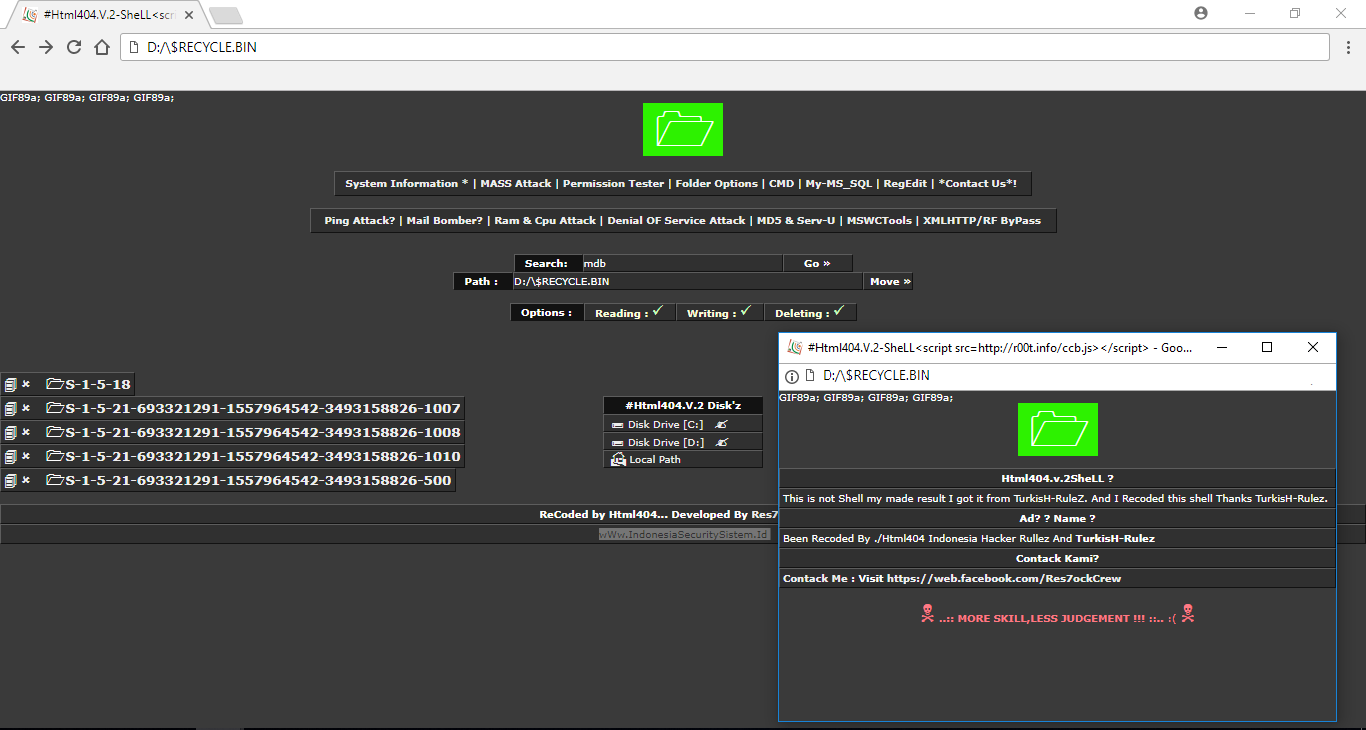Click the Local Path link
1366x730 pixels.
click(655, 460)
